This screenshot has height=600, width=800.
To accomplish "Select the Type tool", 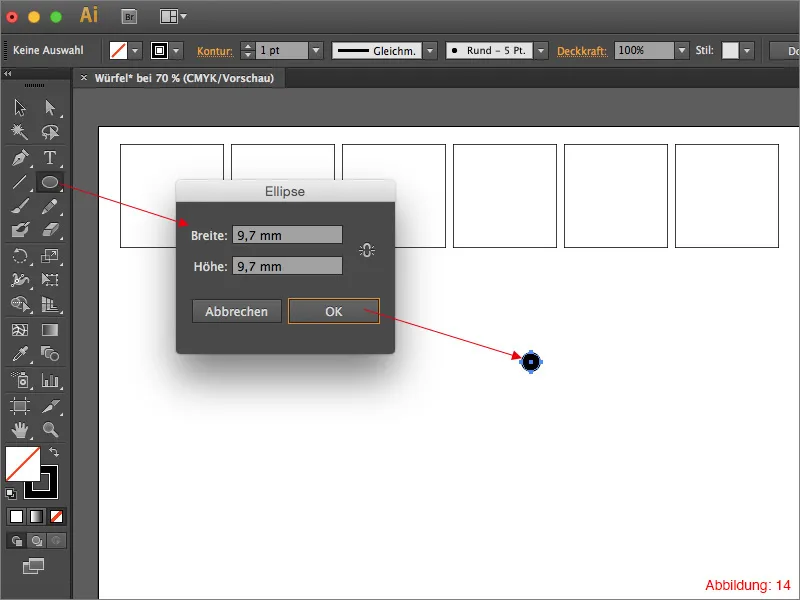I will (x=49, y=158).
